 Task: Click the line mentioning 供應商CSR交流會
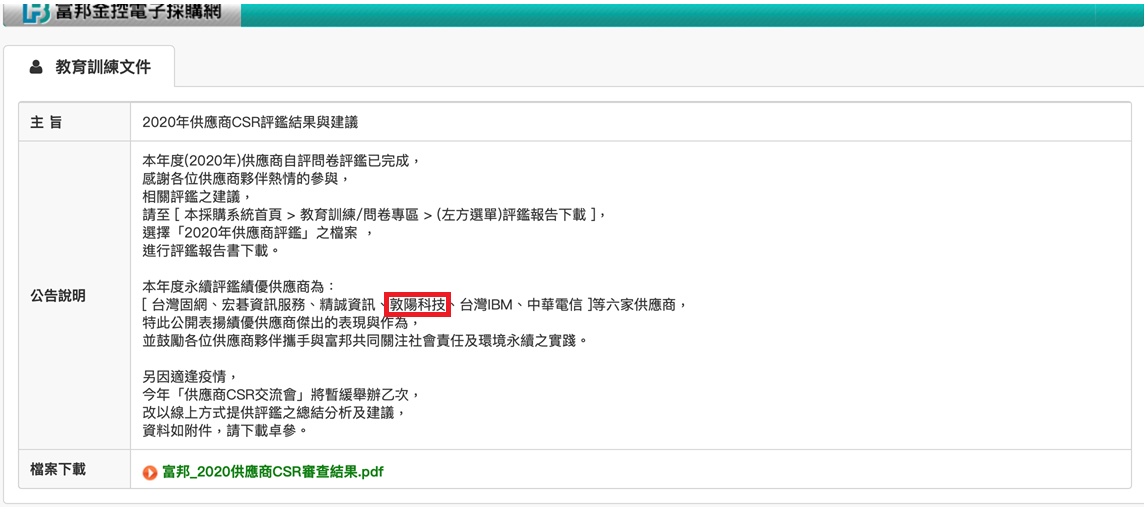coord(282,395)
